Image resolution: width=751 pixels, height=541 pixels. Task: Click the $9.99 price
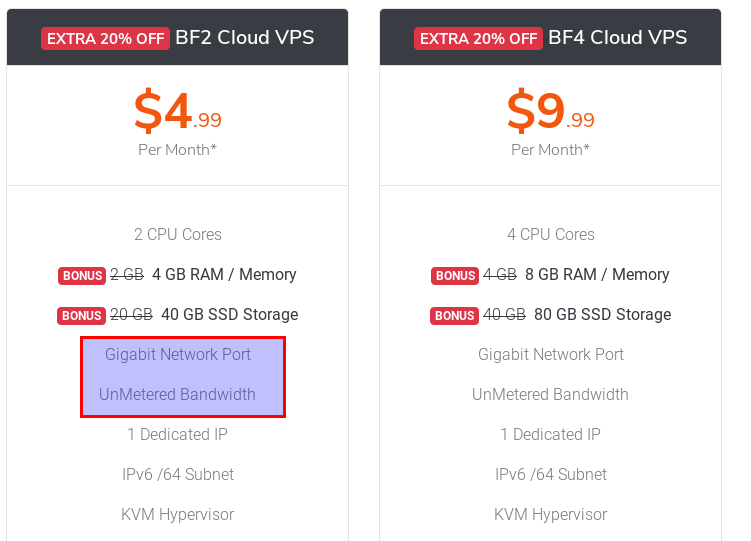pos(550,112)
